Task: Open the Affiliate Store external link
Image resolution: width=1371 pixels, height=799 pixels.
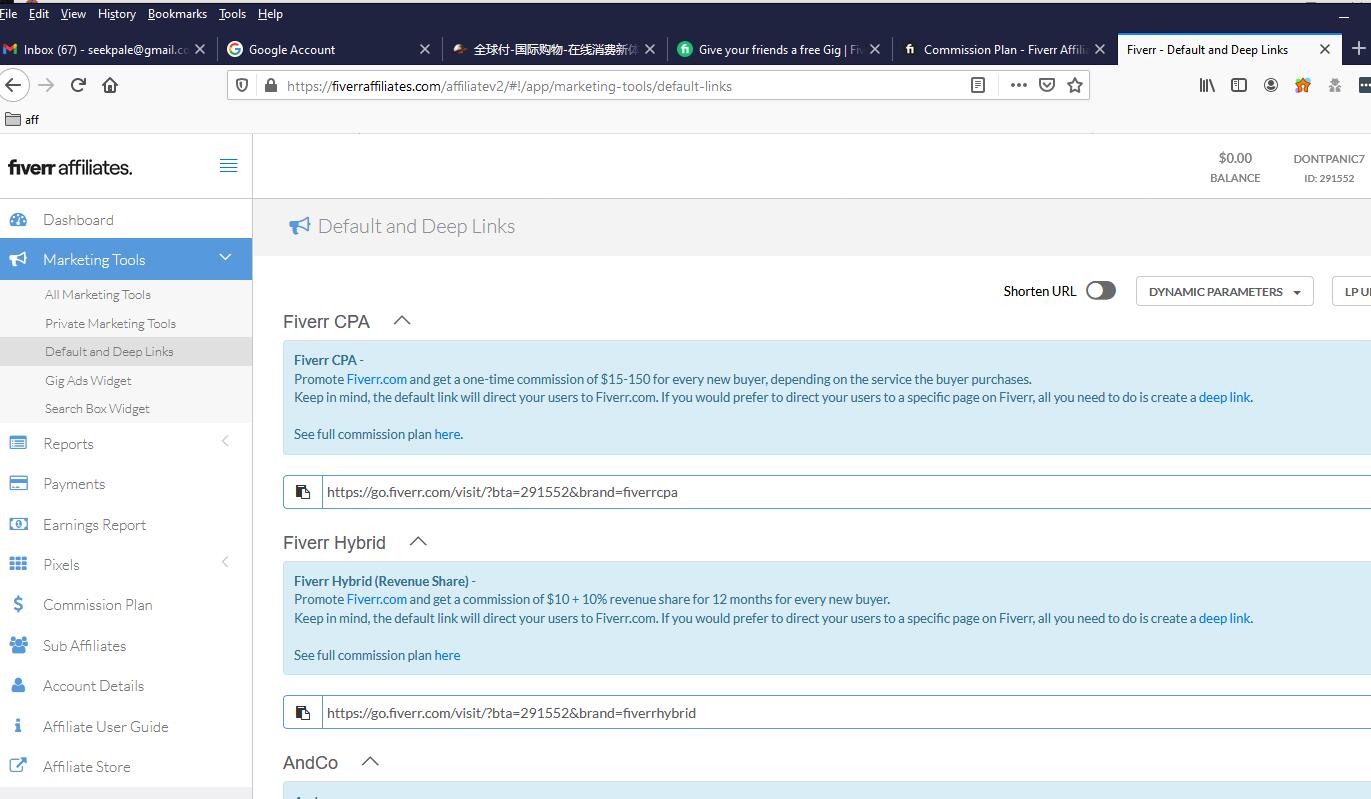Action: pyautogui.click(x=86, y=767)
